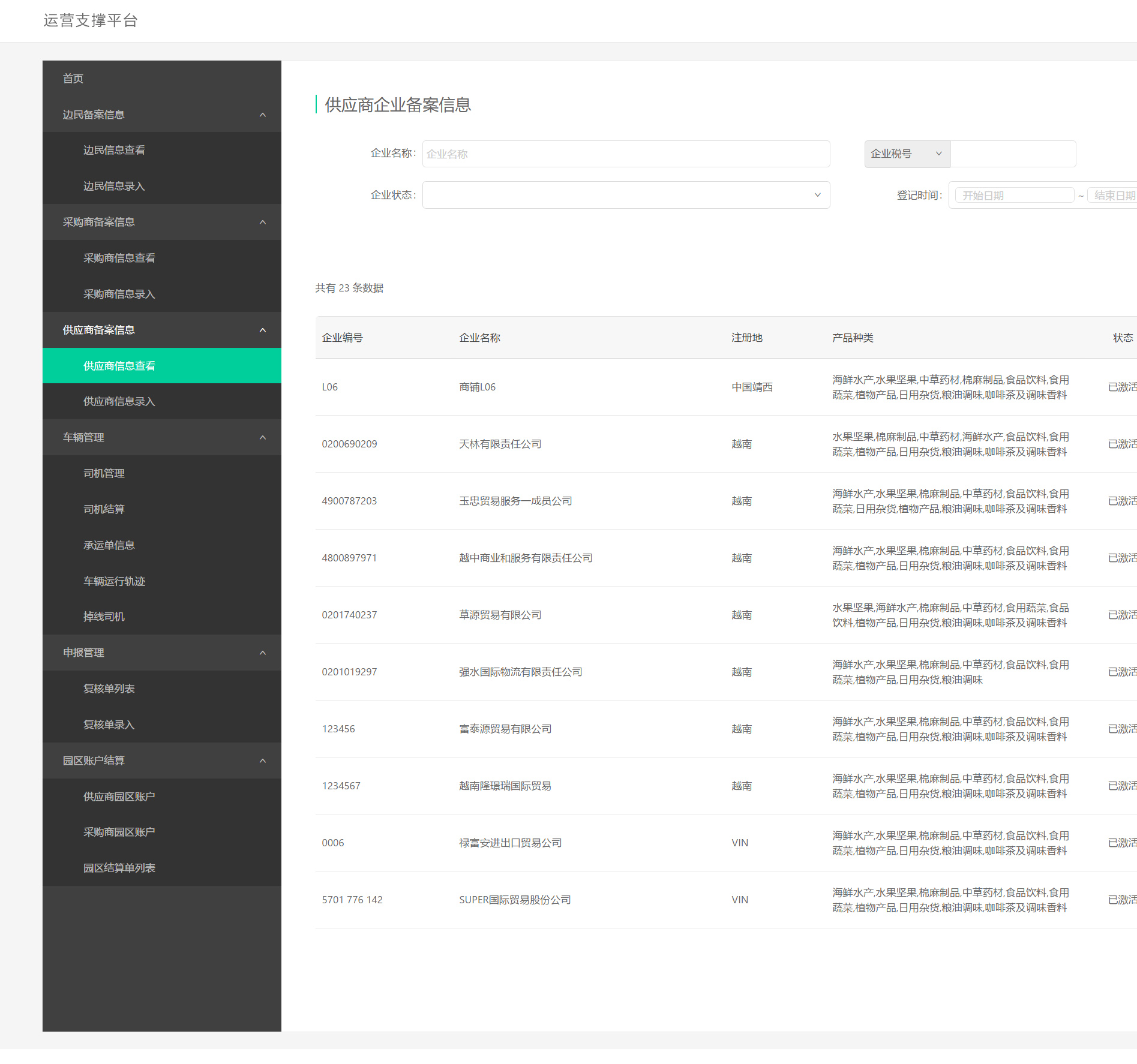Open the 企业税号 type dropdown
This screenshot has height=1064, width=1137.
click(x=907, y=154)
